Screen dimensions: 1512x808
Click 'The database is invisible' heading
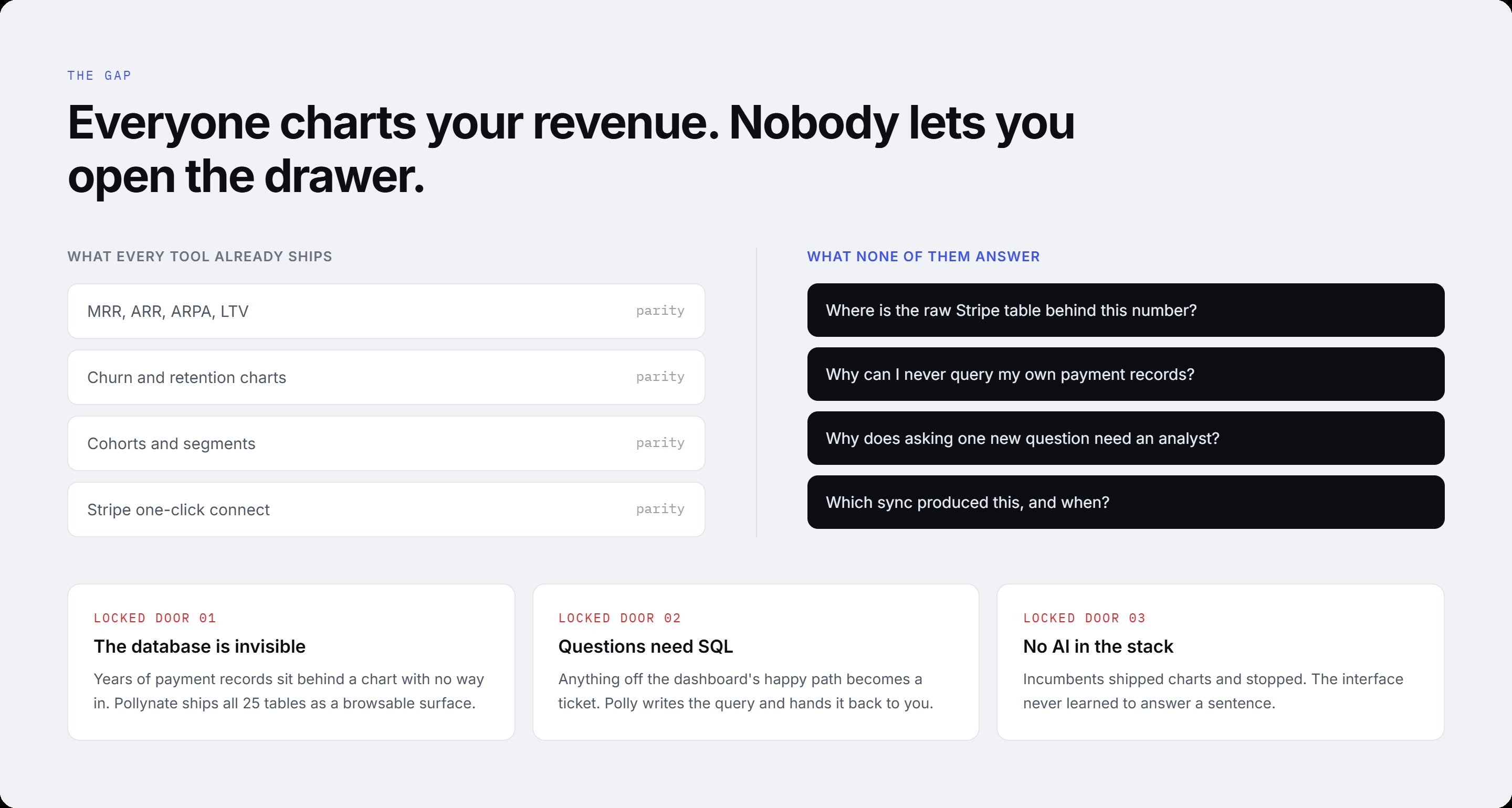199,646
